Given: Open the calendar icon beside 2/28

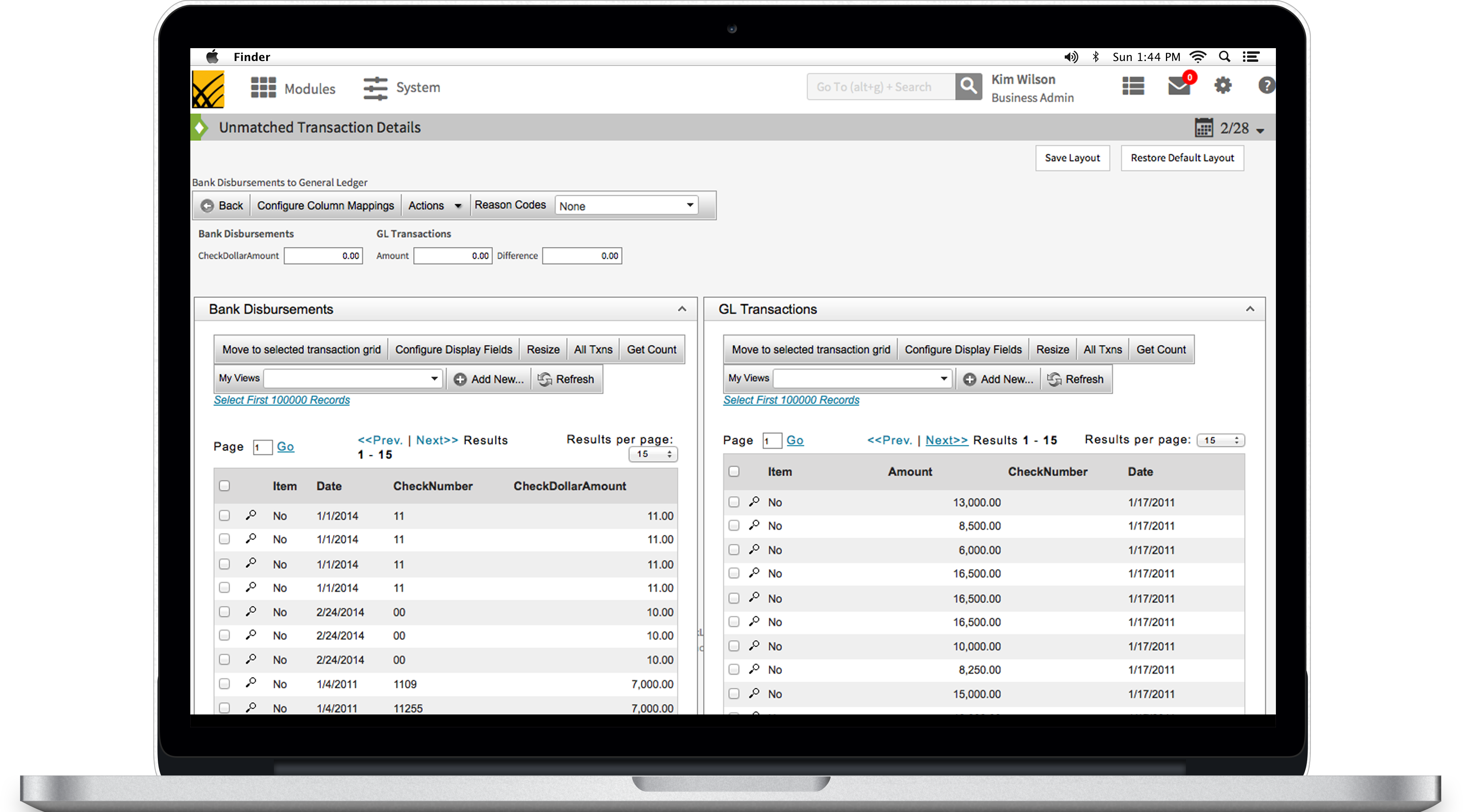Looking at the screenshot, I should (1204, 128).
